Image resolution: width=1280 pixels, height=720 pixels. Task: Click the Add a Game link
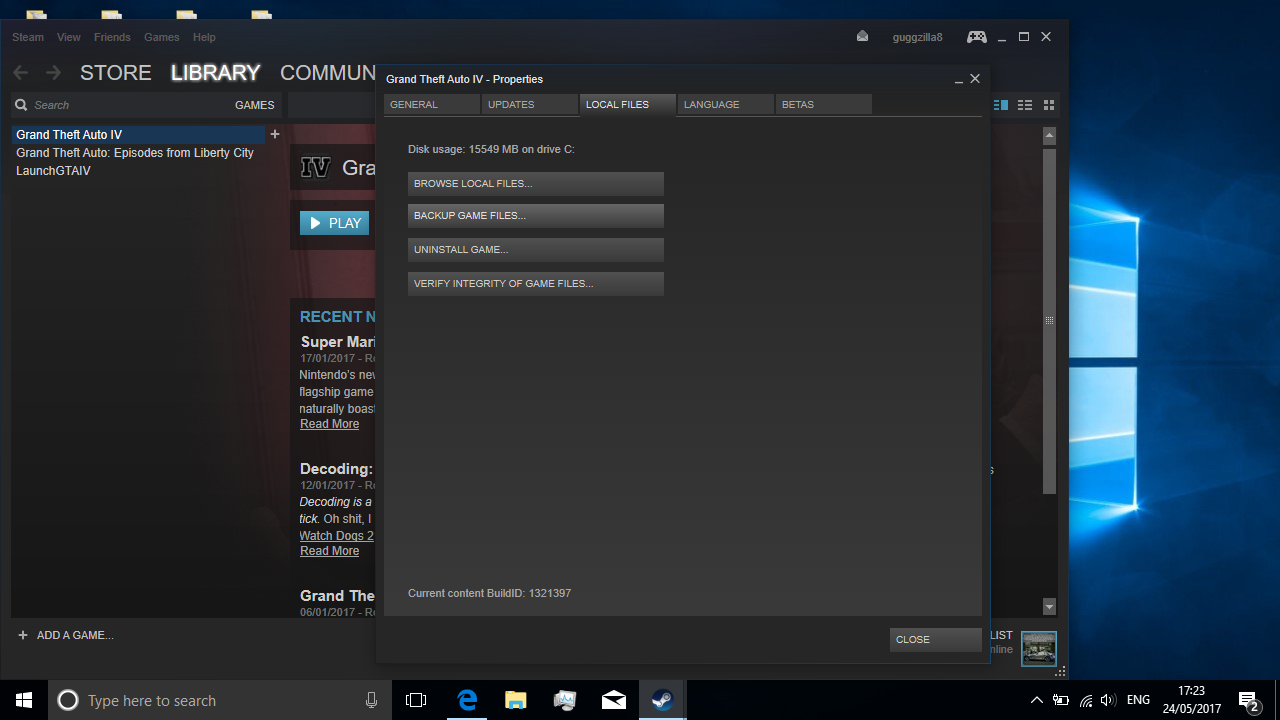[75, 635]
